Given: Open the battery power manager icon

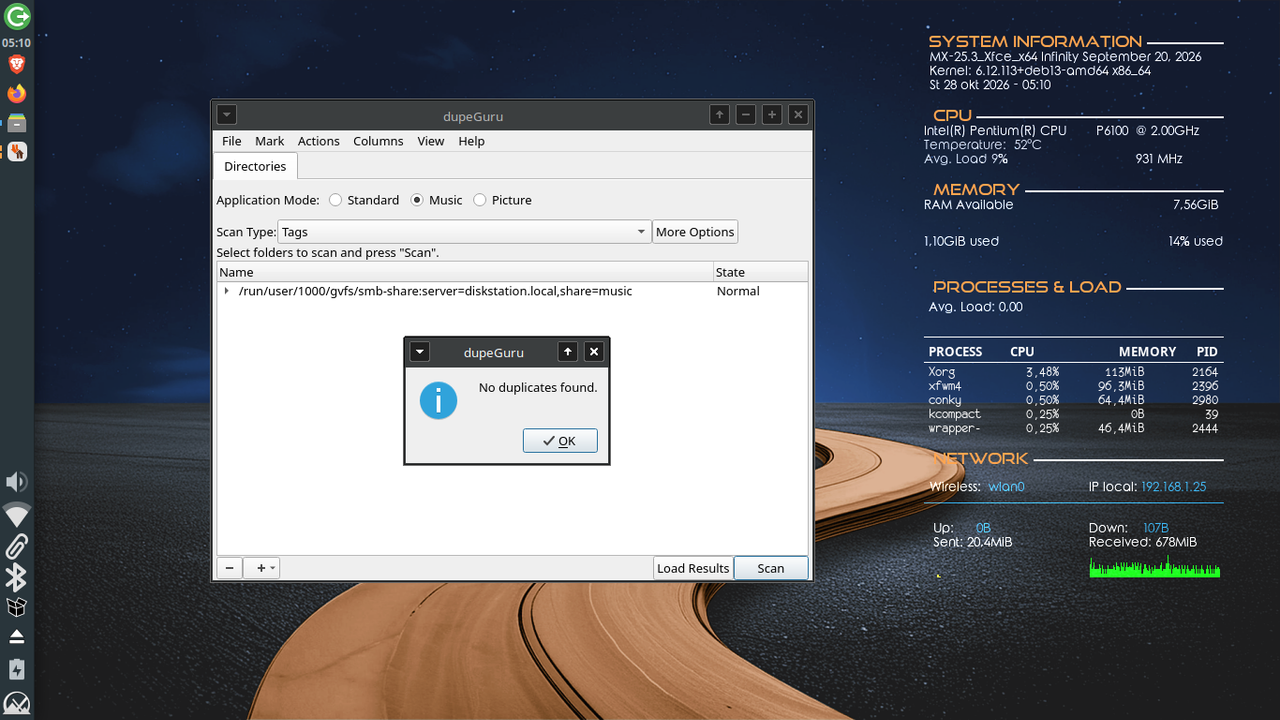Looking at the screenshot, I should coord(16,669).
